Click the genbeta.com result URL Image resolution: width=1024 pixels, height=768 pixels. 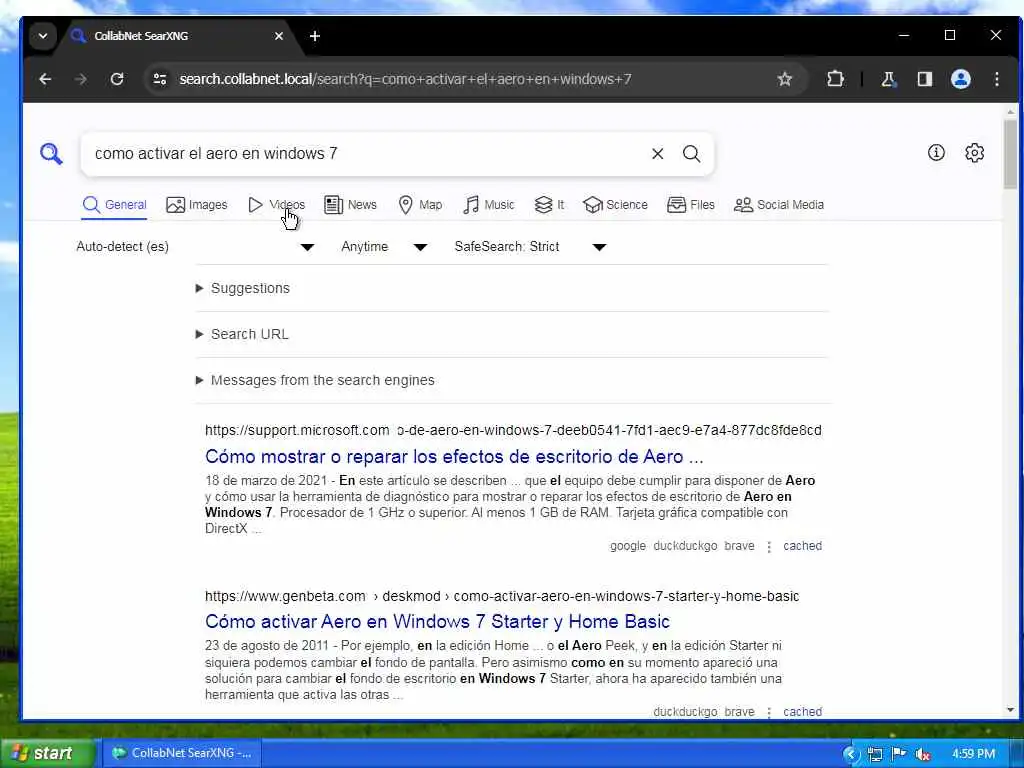502,596
